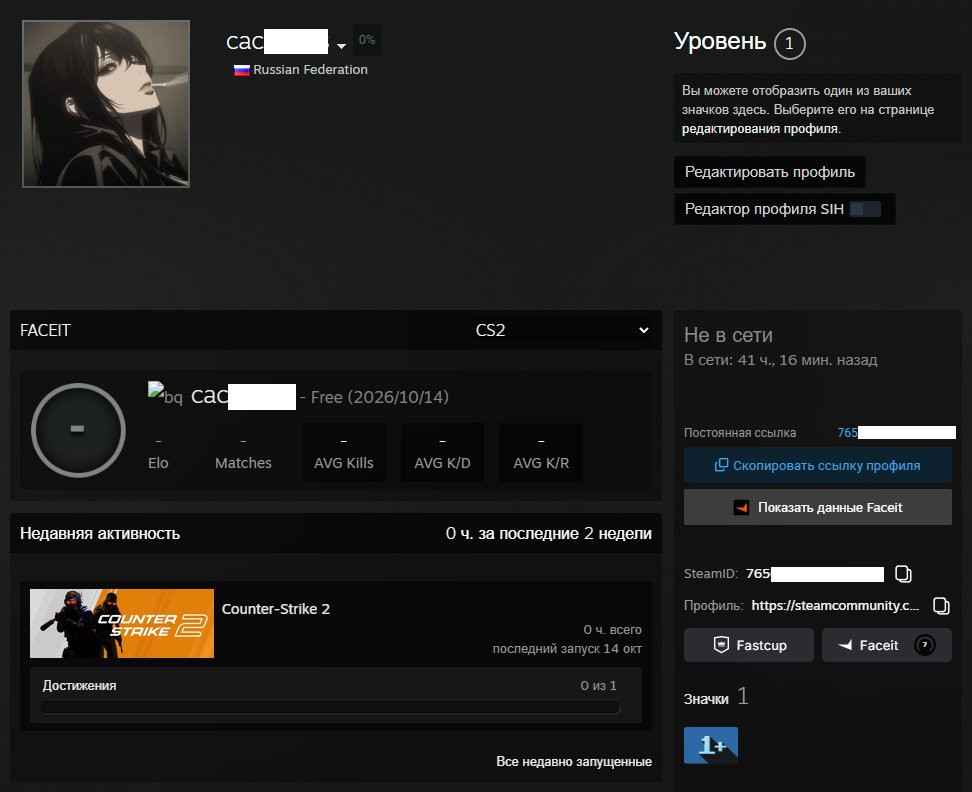This screenshot has height=792, width=972.
Task: Open 'Редактор профиля SIH' button
Action: pyautogui.click(x=784, y=209)
